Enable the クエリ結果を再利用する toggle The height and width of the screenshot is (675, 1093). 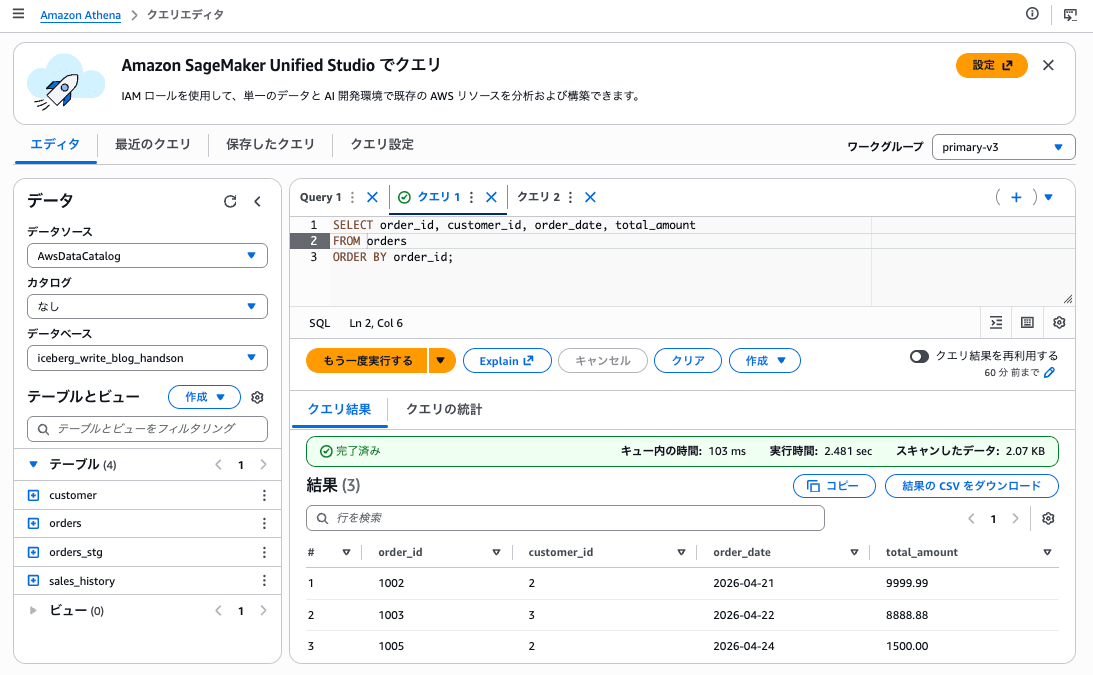[919, 355]
